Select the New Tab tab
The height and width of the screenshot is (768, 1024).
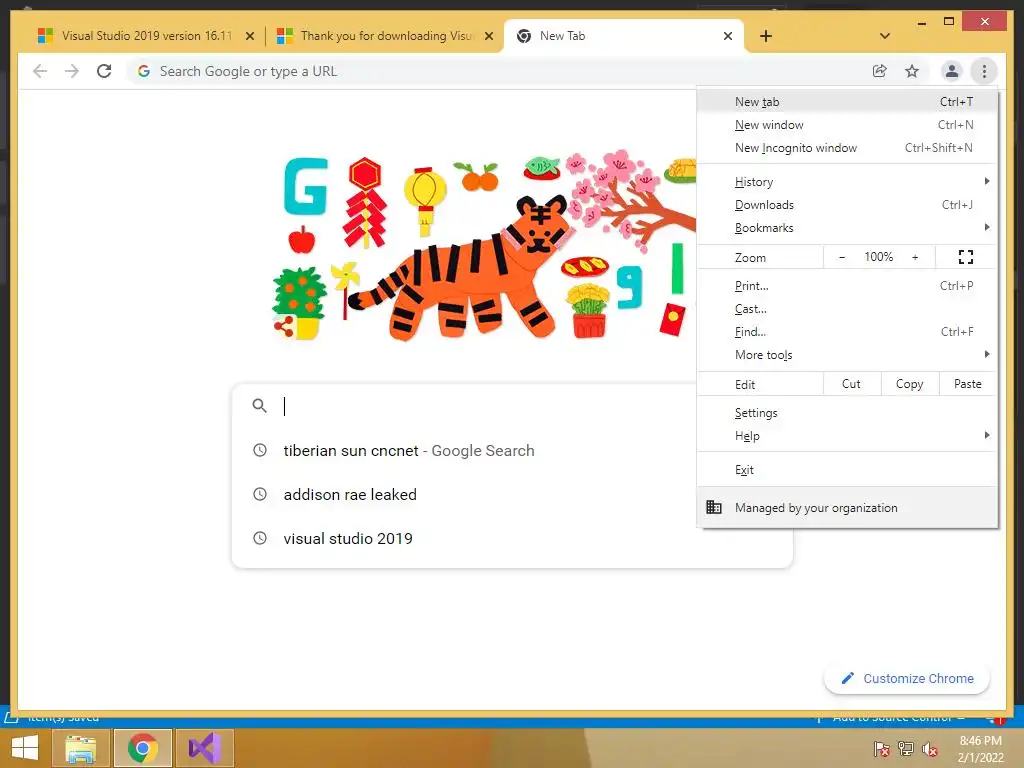click(624, 36)
